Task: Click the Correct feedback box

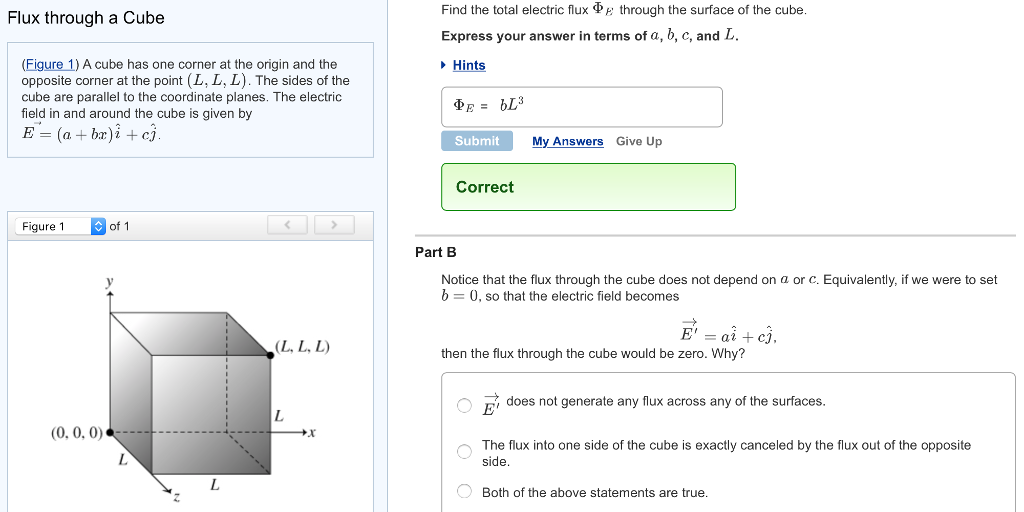Action: tap(588, 187)
